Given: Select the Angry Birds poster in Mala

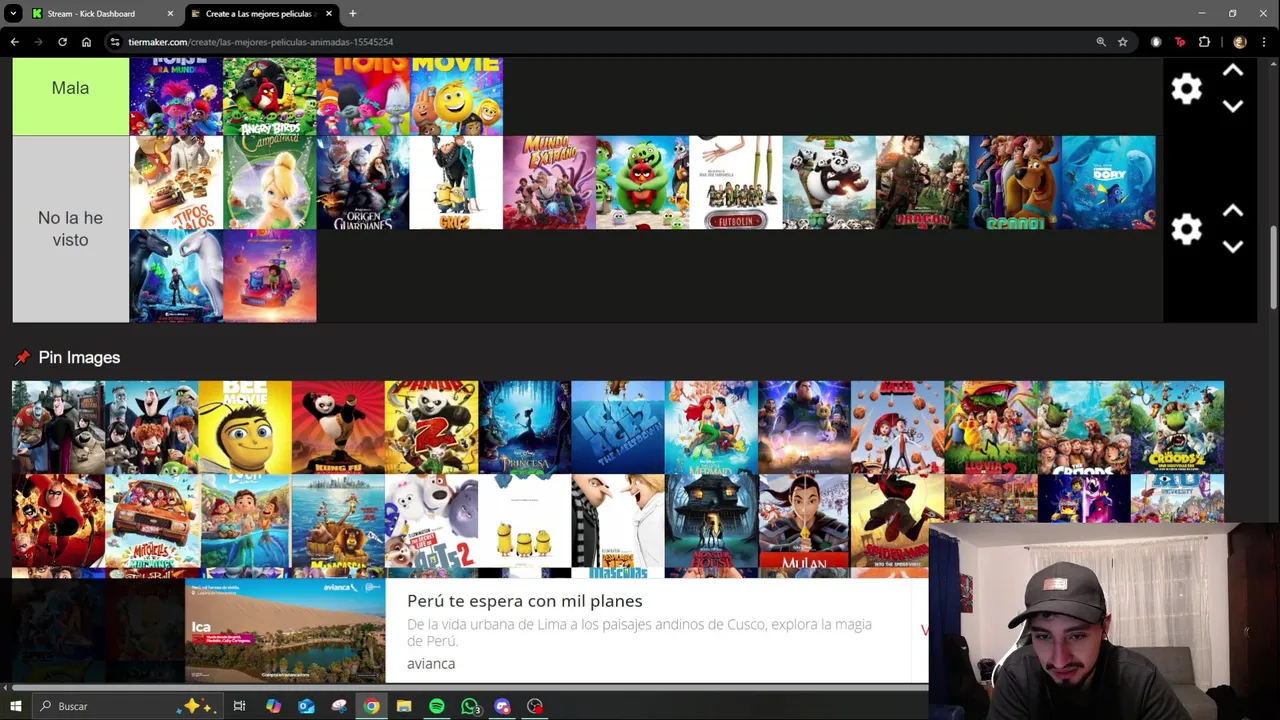Looking at the screenshot, I should (269, 96).
